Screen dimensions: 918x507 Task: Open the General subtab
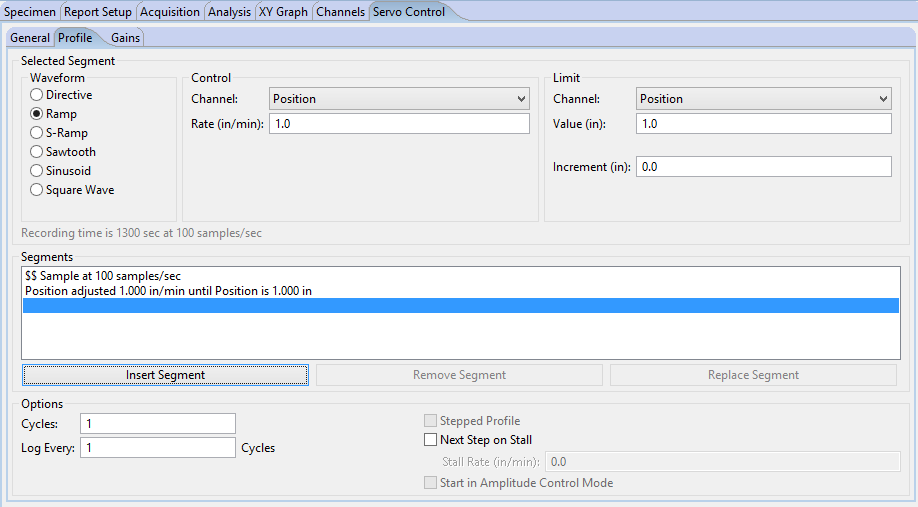pyautogui.click(x=30, y=38)
